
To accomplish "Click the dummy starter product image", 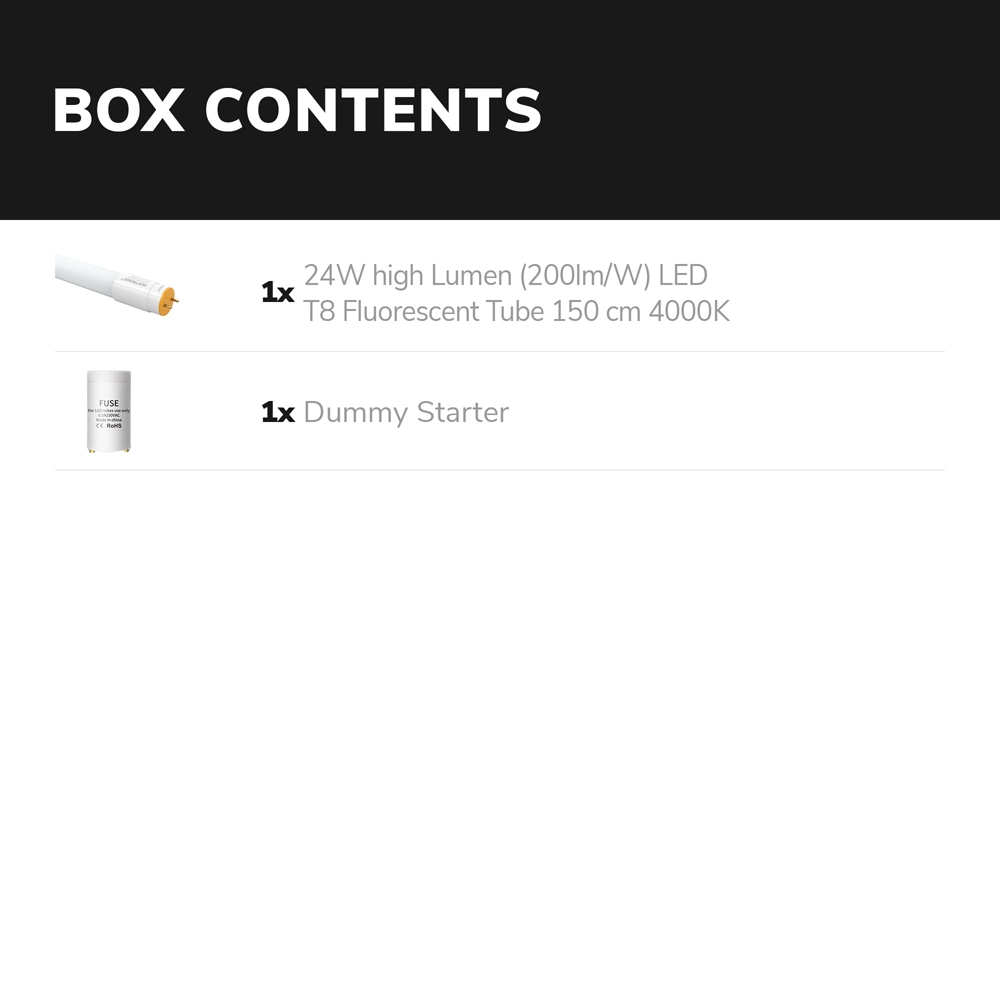I will coord(108,411).
